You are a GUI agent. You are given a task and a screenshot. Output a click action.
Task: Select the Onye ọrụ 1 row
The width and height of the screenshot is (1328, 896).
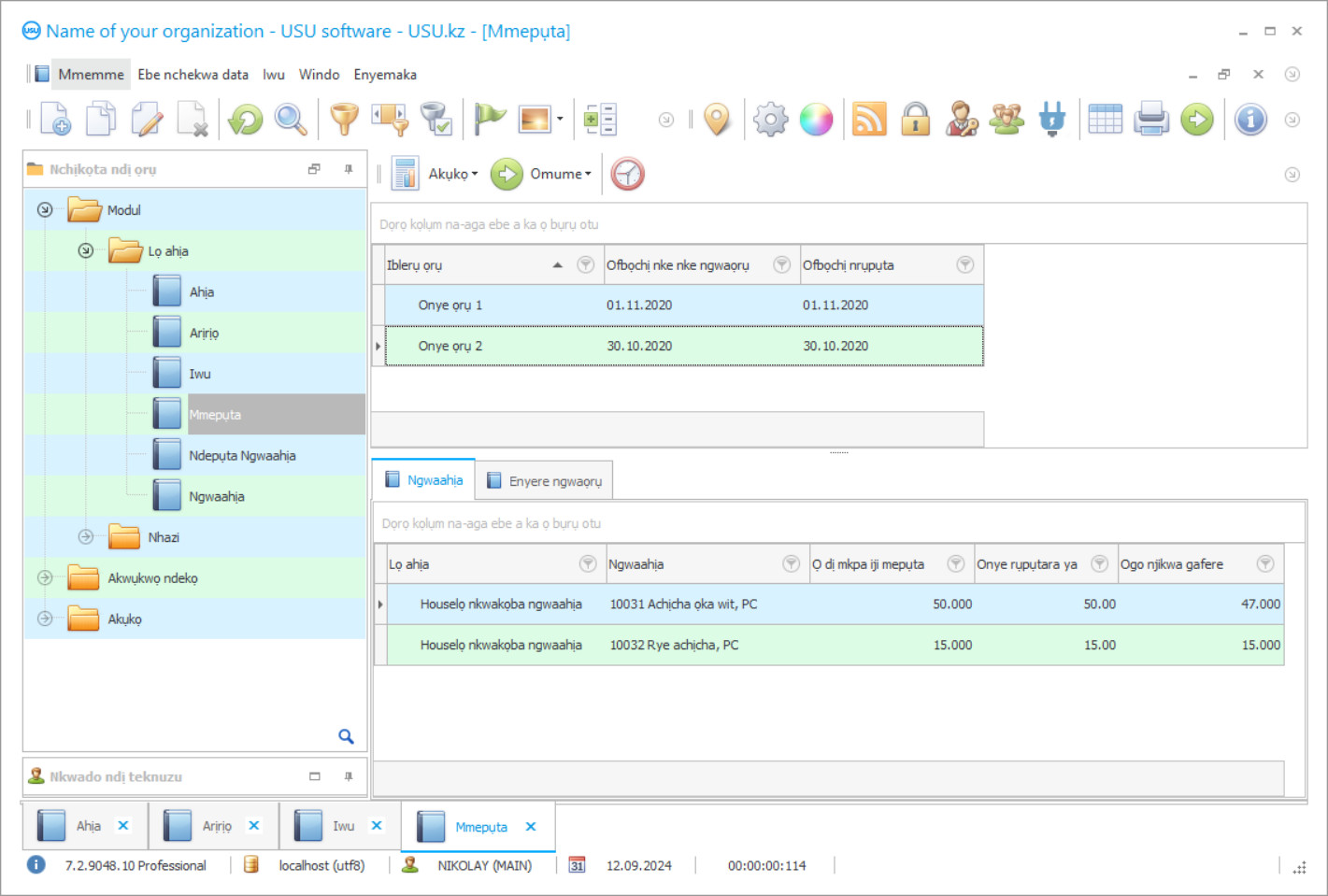tap(684, 305)
